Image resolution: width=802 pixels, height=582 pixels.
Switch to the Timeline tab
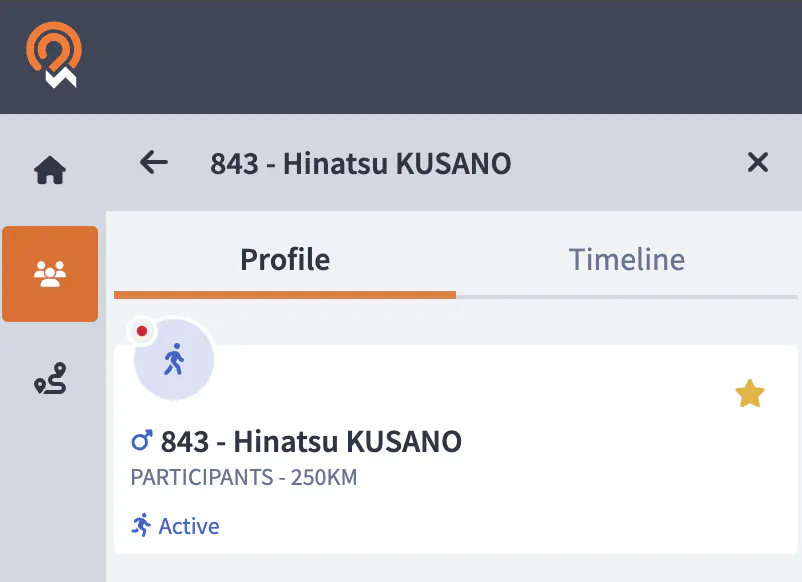[x=627, y=260]
